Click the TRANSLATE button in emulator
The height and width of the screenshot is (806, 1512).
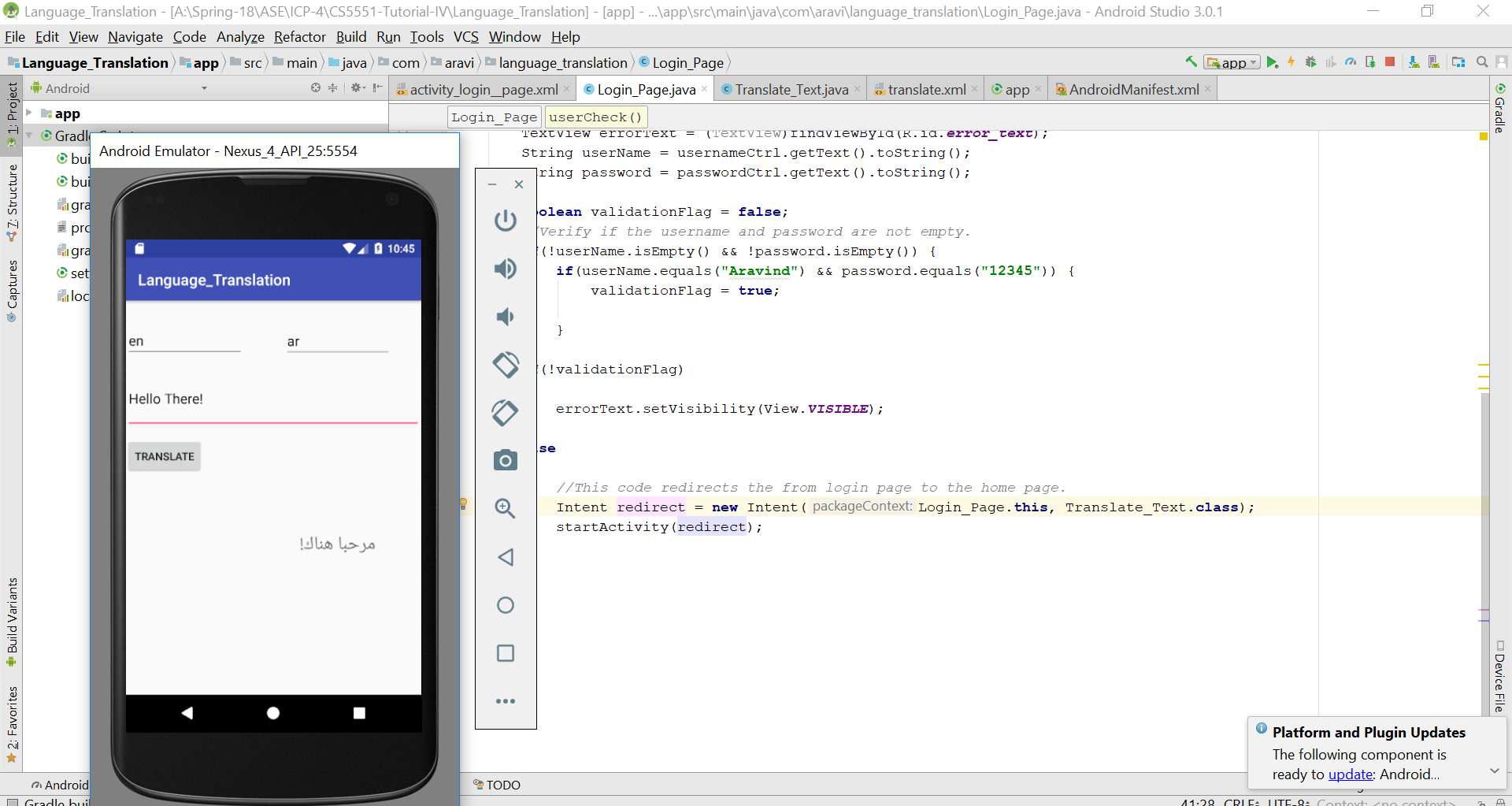coord(165,456)
